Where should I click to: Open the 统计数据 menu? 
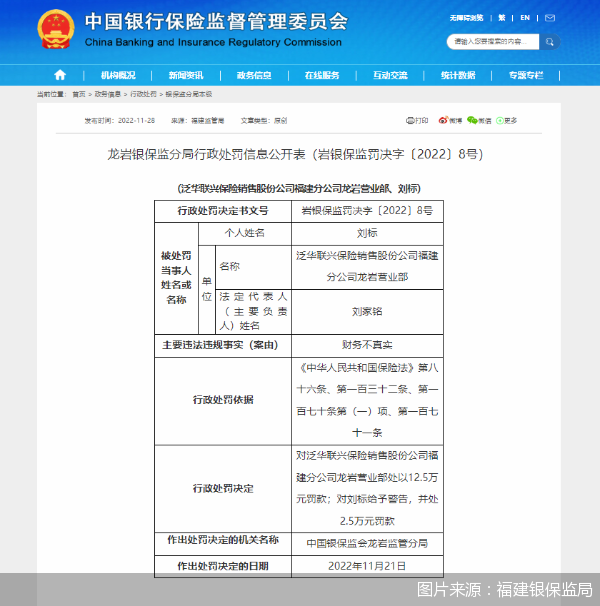click(458, 75)
